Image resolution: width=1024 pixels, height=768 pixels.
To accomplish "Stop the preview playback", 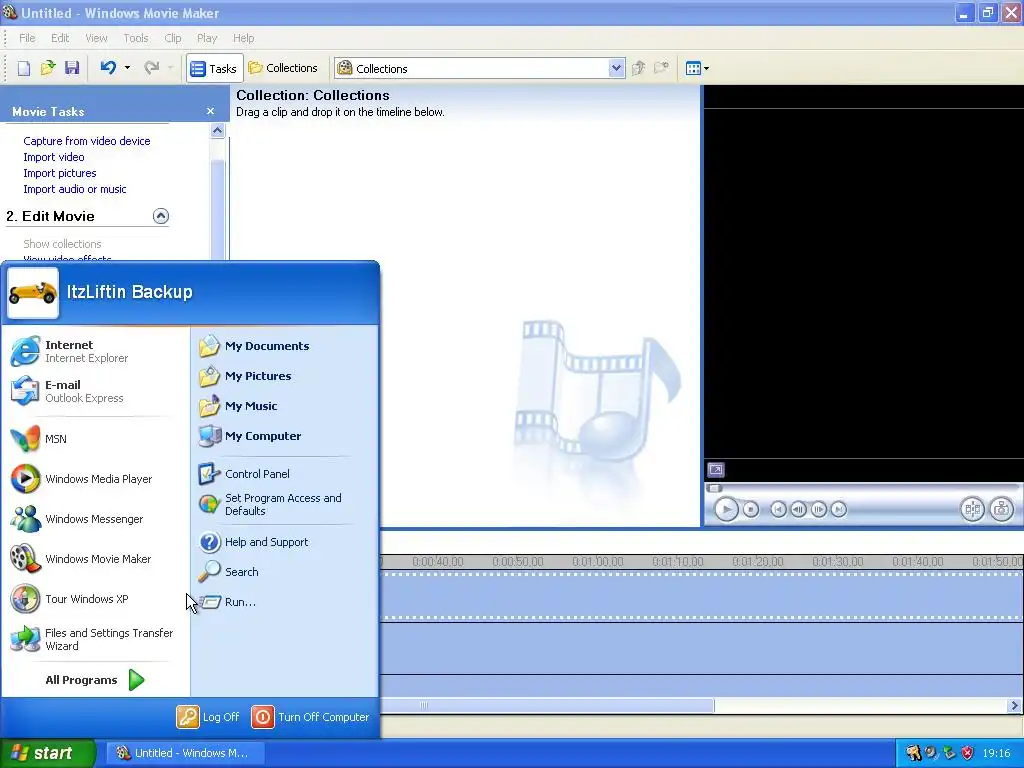I will pos(751,509).
